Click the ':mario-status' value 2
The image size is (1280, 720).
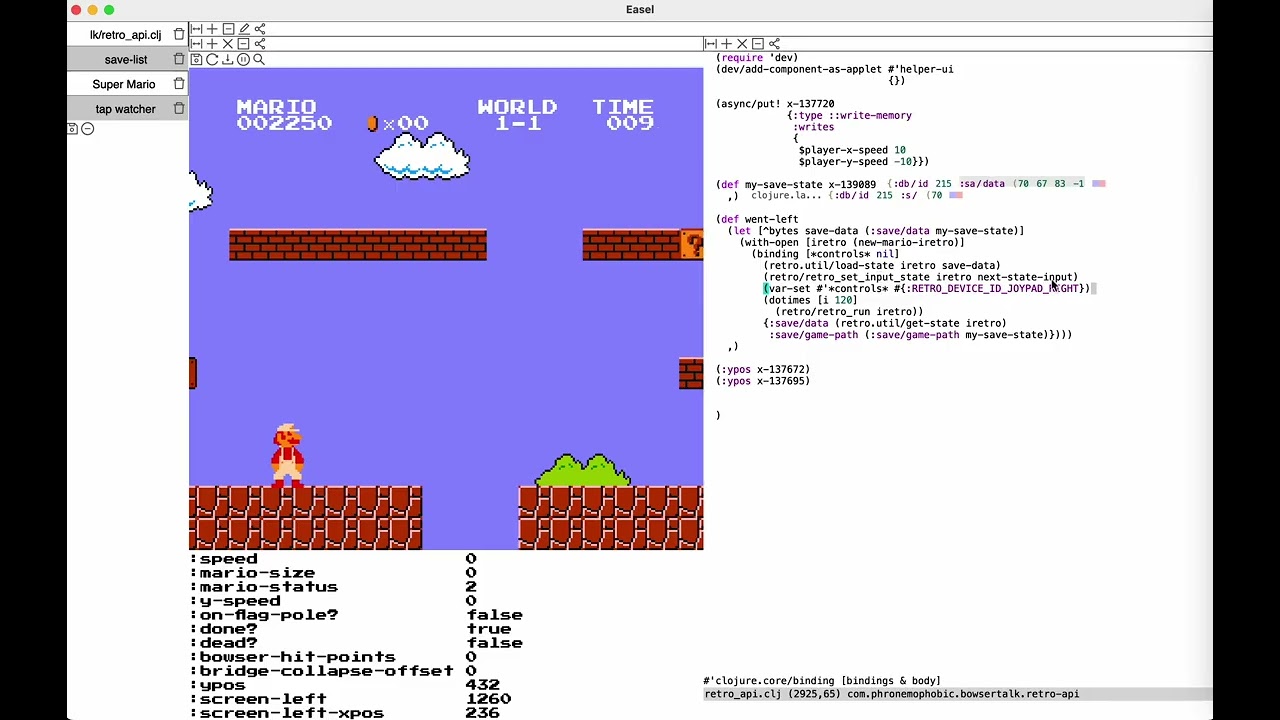(471, 587)
